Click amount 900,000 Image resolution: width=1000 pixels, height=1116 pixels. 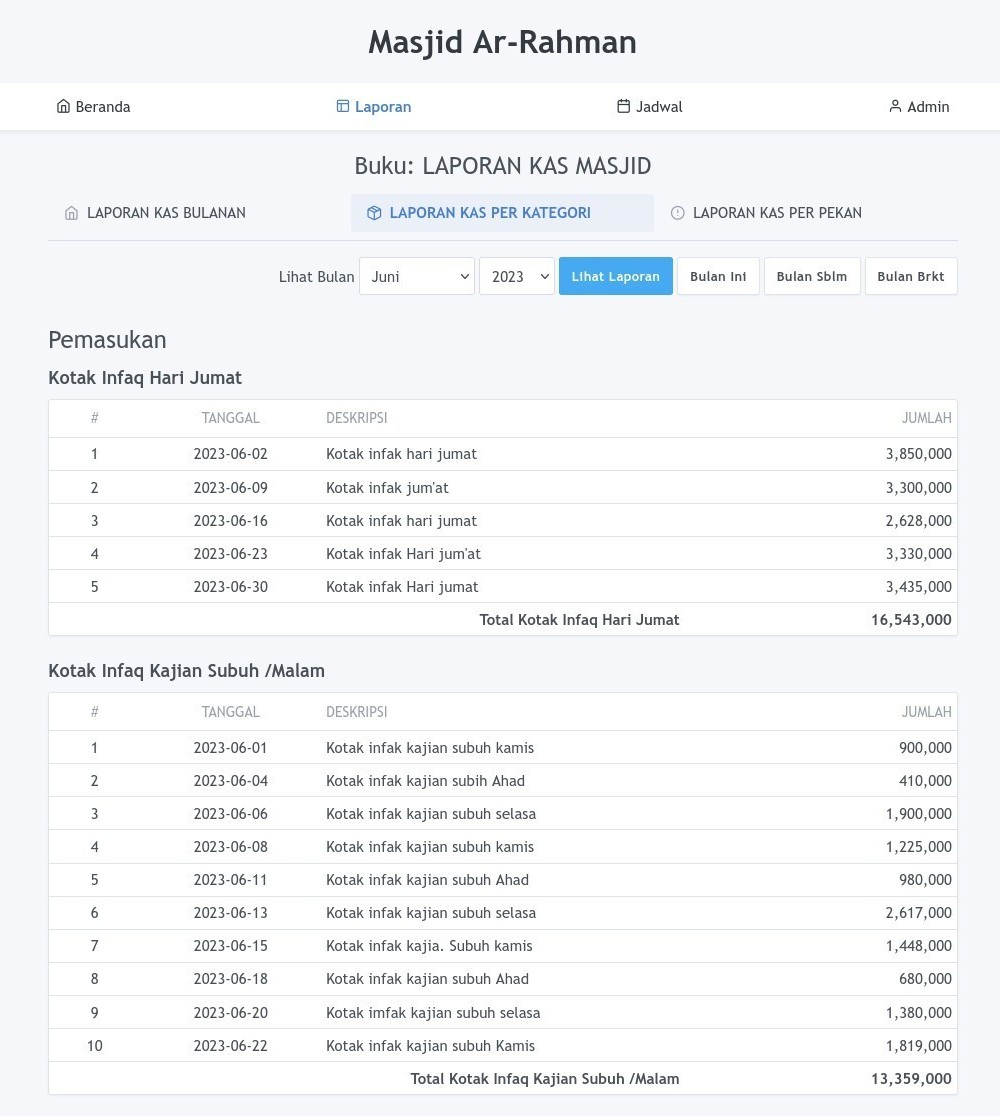pos(925,748)
